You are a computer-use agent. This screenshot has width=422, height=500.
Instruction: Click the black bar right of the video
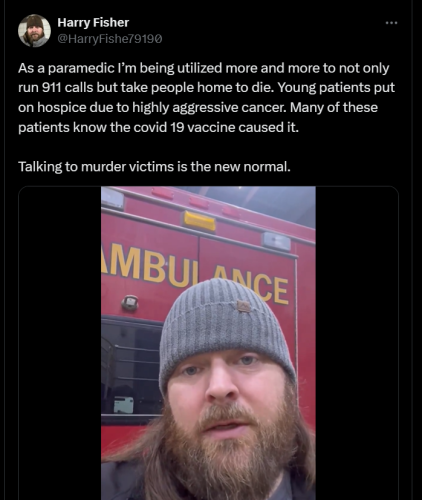tap(357, 343)
